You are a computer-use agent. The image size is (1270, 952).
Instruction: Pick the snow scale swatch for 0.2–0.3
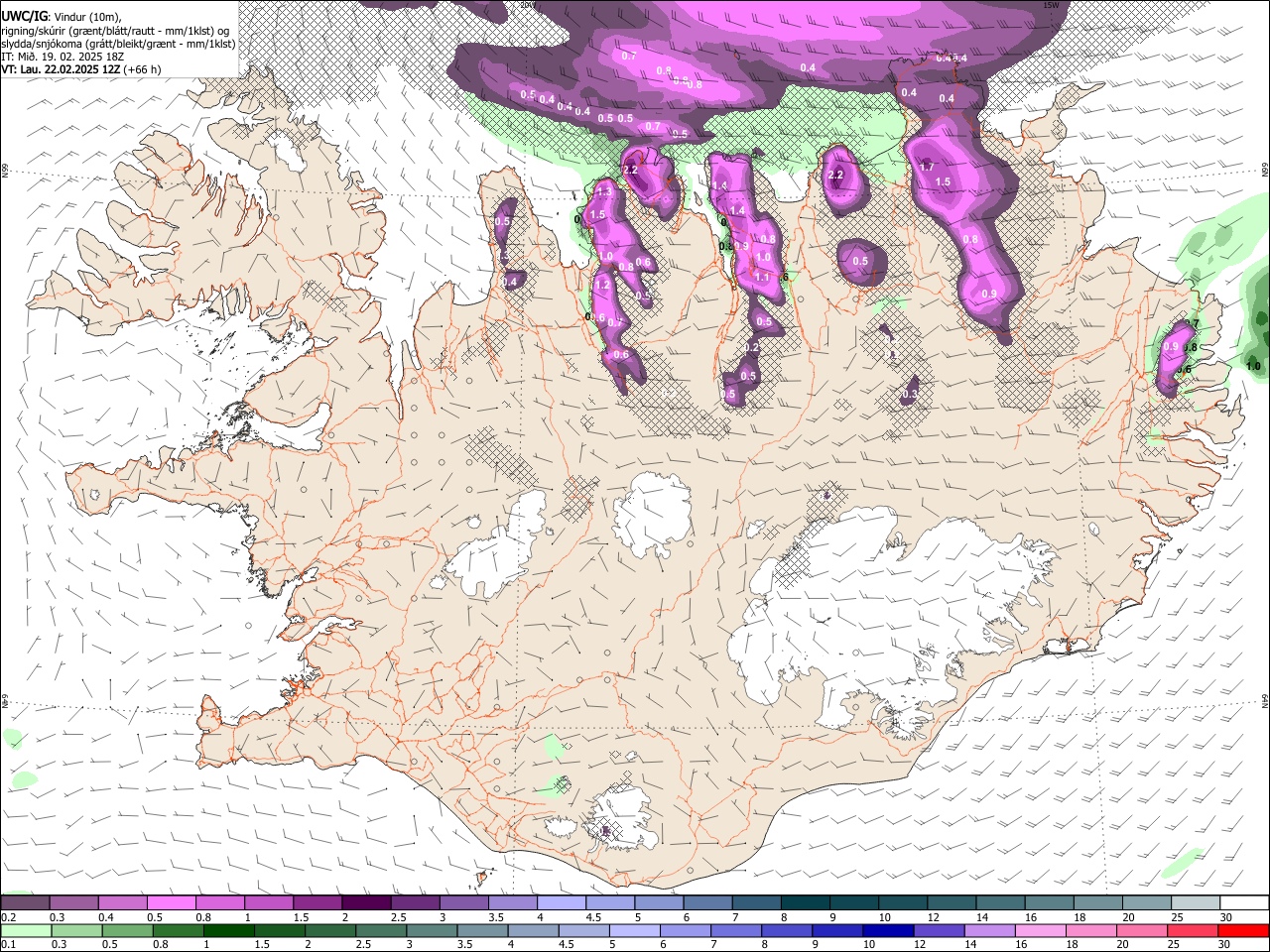click(25, 902)
